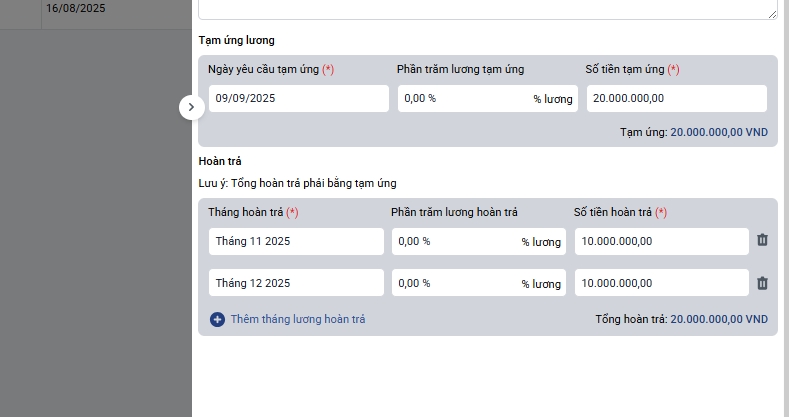Click the plus icon to add repayment month
The image size is (789, 417).
(x=218, y=319)
